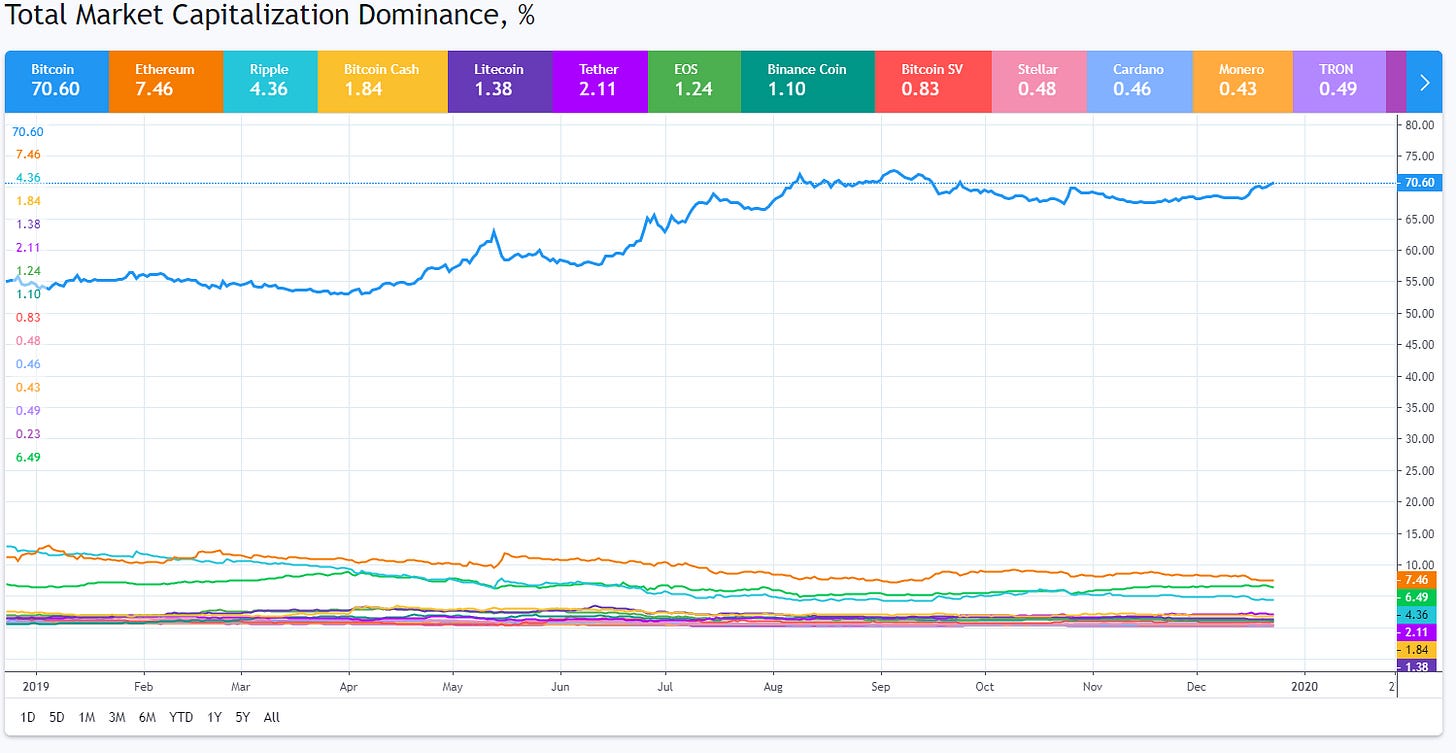The height and width of the screenshot is (753, 1456).
Task: Set chart range to 1Y
Action: click(214, 717)
